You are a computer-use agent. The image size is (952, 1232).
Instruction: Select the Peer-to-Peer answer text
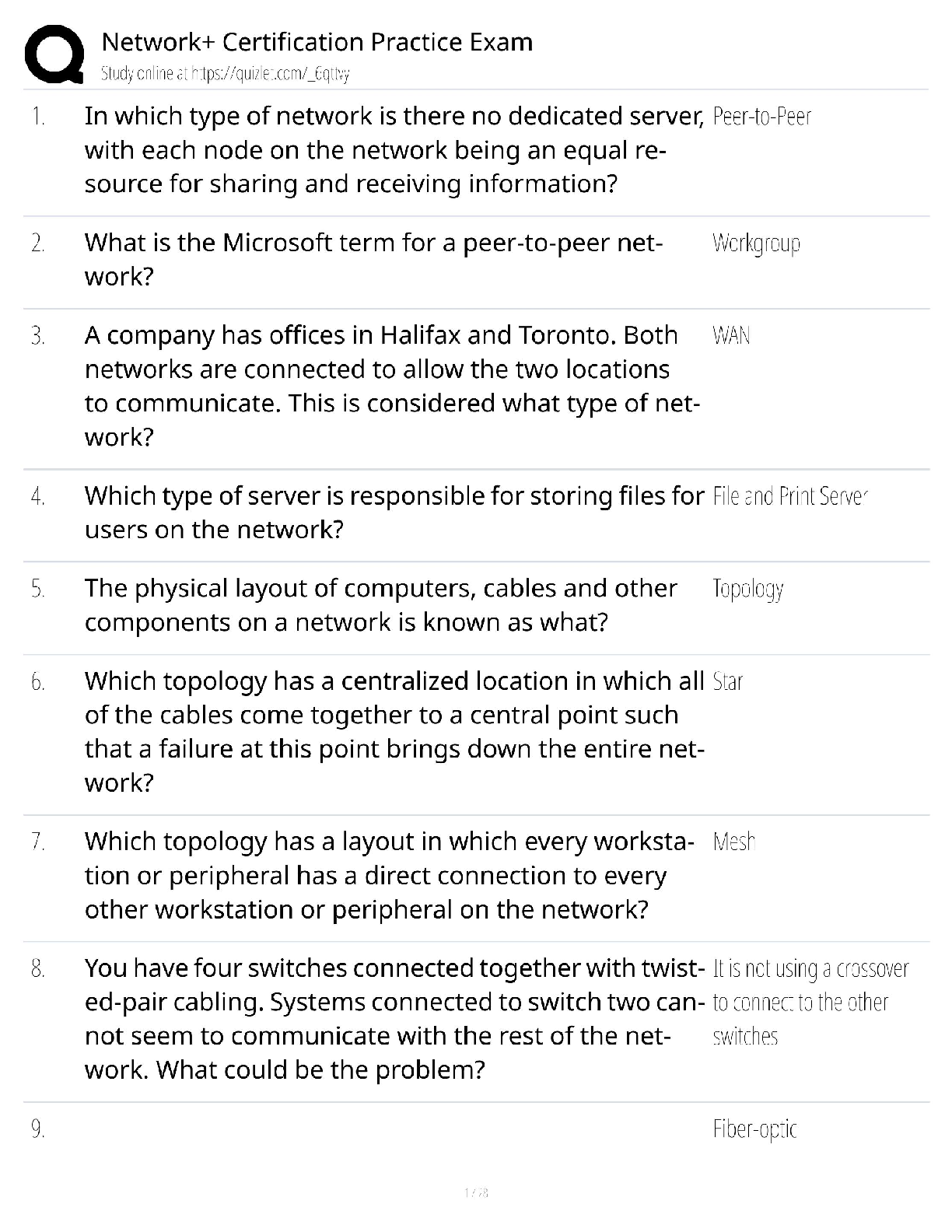click(x=761, y=117)
